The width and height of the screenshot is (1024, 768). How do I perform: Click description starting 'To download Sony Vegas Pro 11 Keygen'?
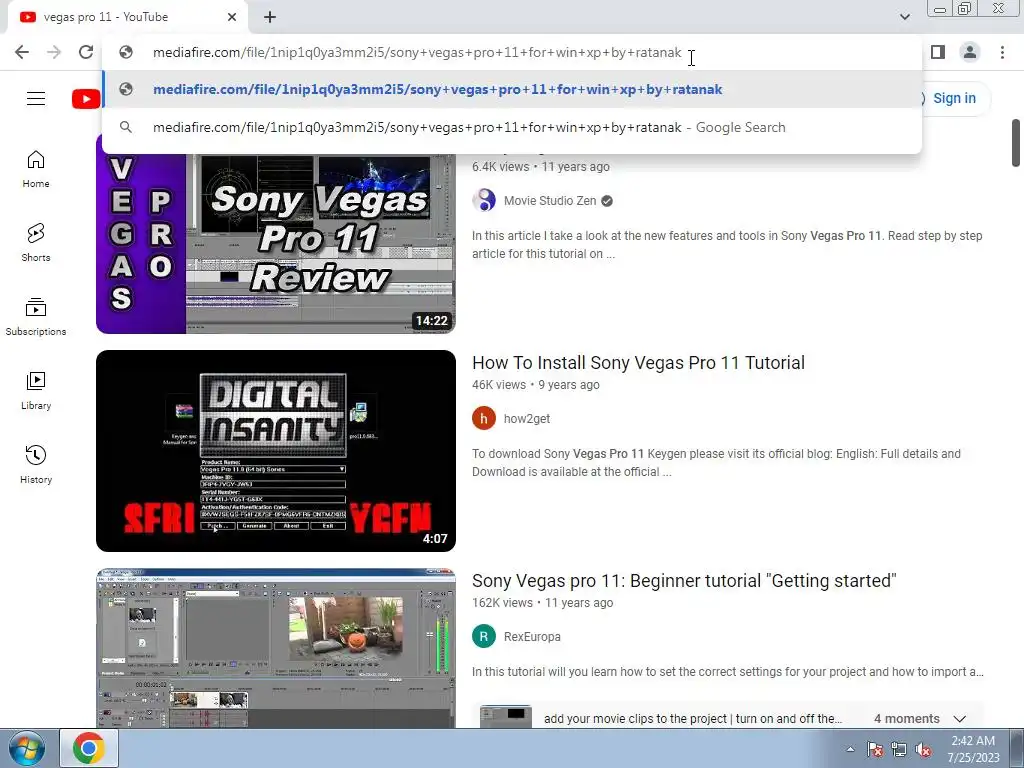[716, 462]
